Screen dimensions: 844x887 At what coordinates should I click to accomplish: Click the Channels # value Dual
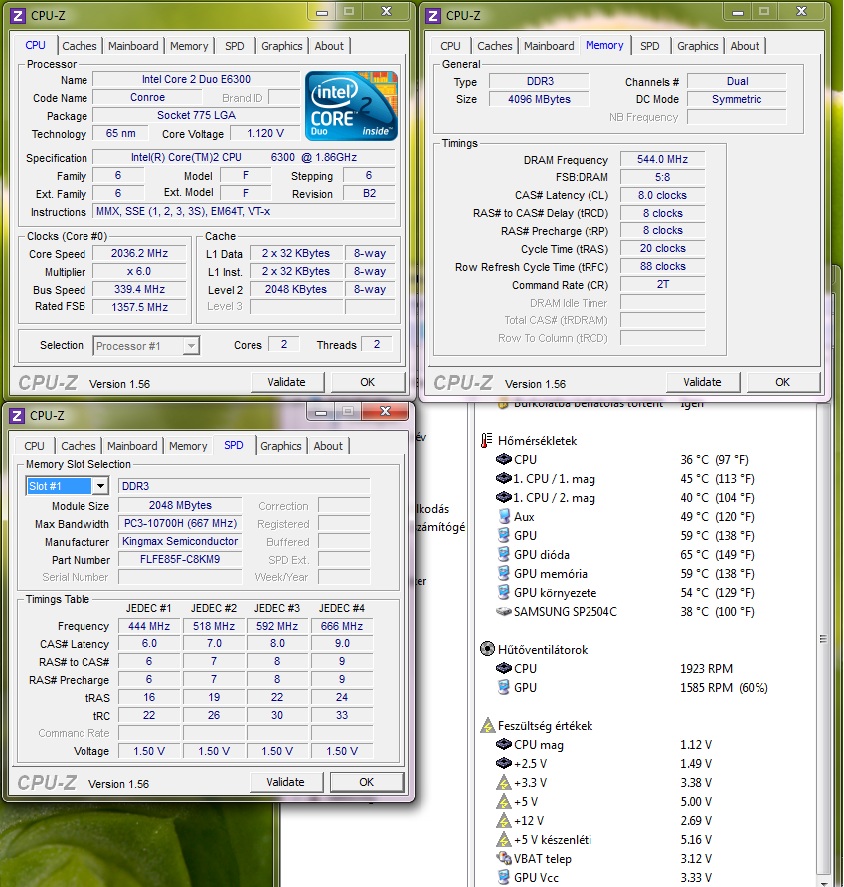tap(737, 81)
